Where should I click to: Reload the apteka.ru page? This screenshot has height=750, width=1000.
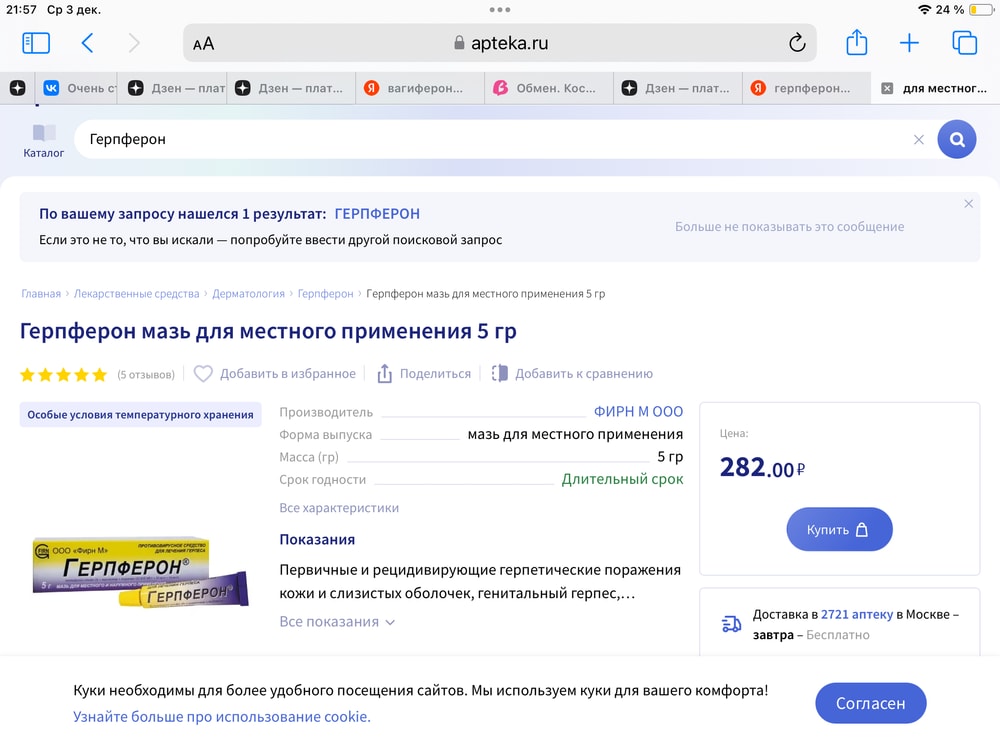797,43
